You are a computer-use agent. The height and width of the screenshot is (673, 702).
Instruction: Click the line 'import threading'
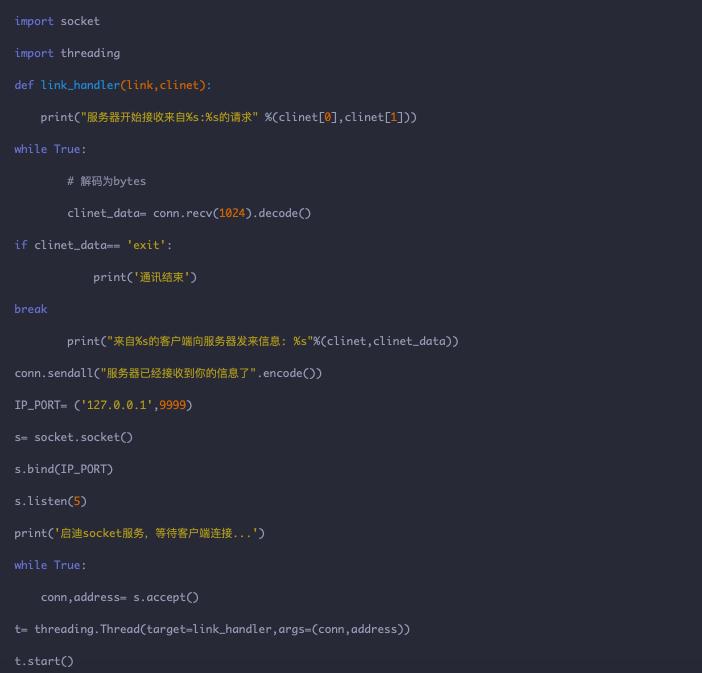[x=67, y=53]
